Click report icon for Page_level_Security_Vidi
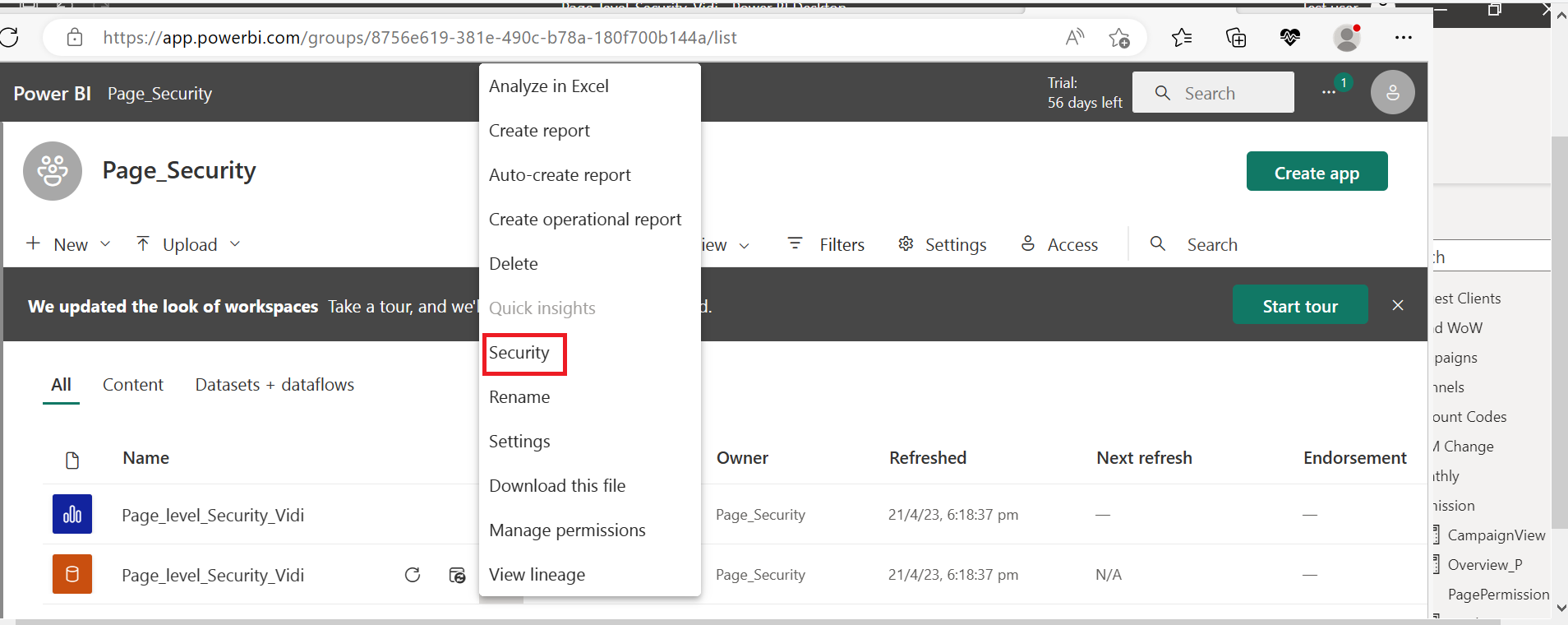This screenshot has height=625, width=1568. point(72,514)
